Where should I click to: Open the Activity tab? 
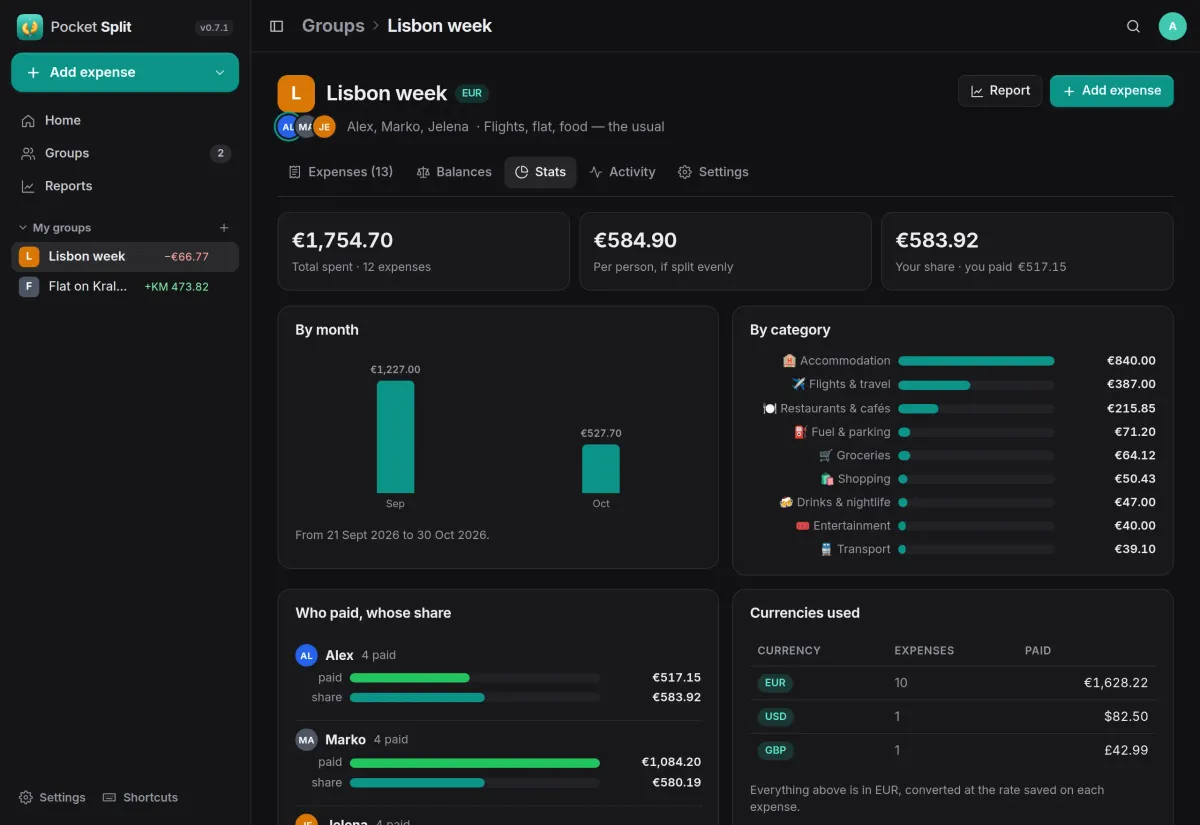[x=622, y=172]
